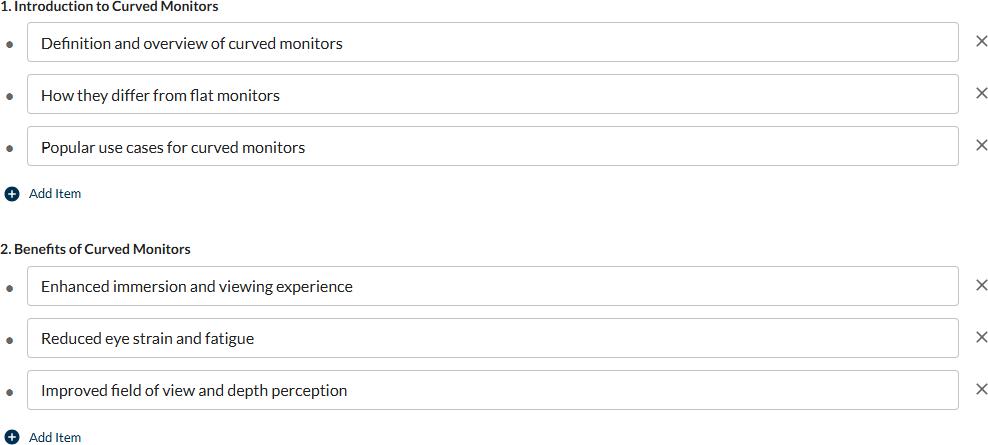Remove the 'Popular use cases' item with X
The width and height of the screenshot is (988, 445).
pyautogui.click(x=981, y=146)
